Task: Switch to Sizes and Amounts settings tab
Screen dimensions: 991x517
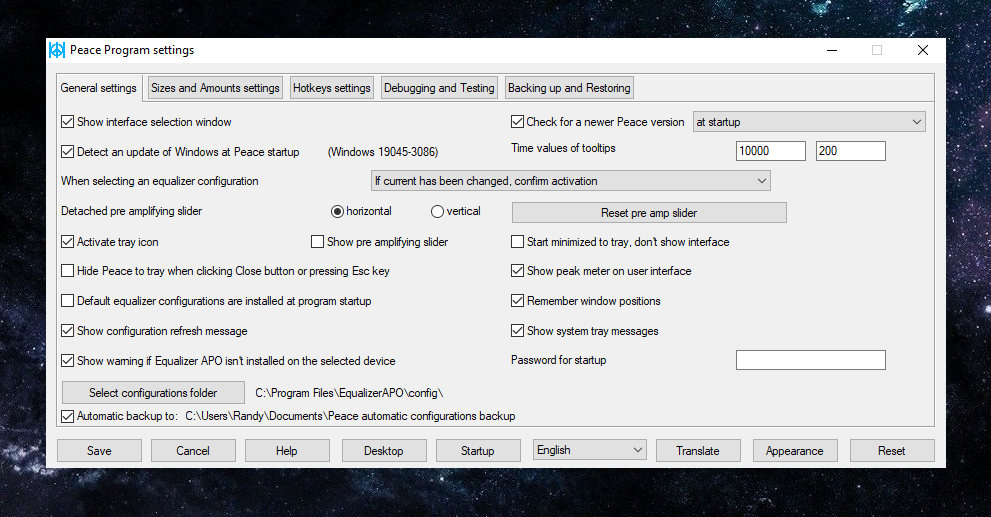Action: (x=215, y=88)
